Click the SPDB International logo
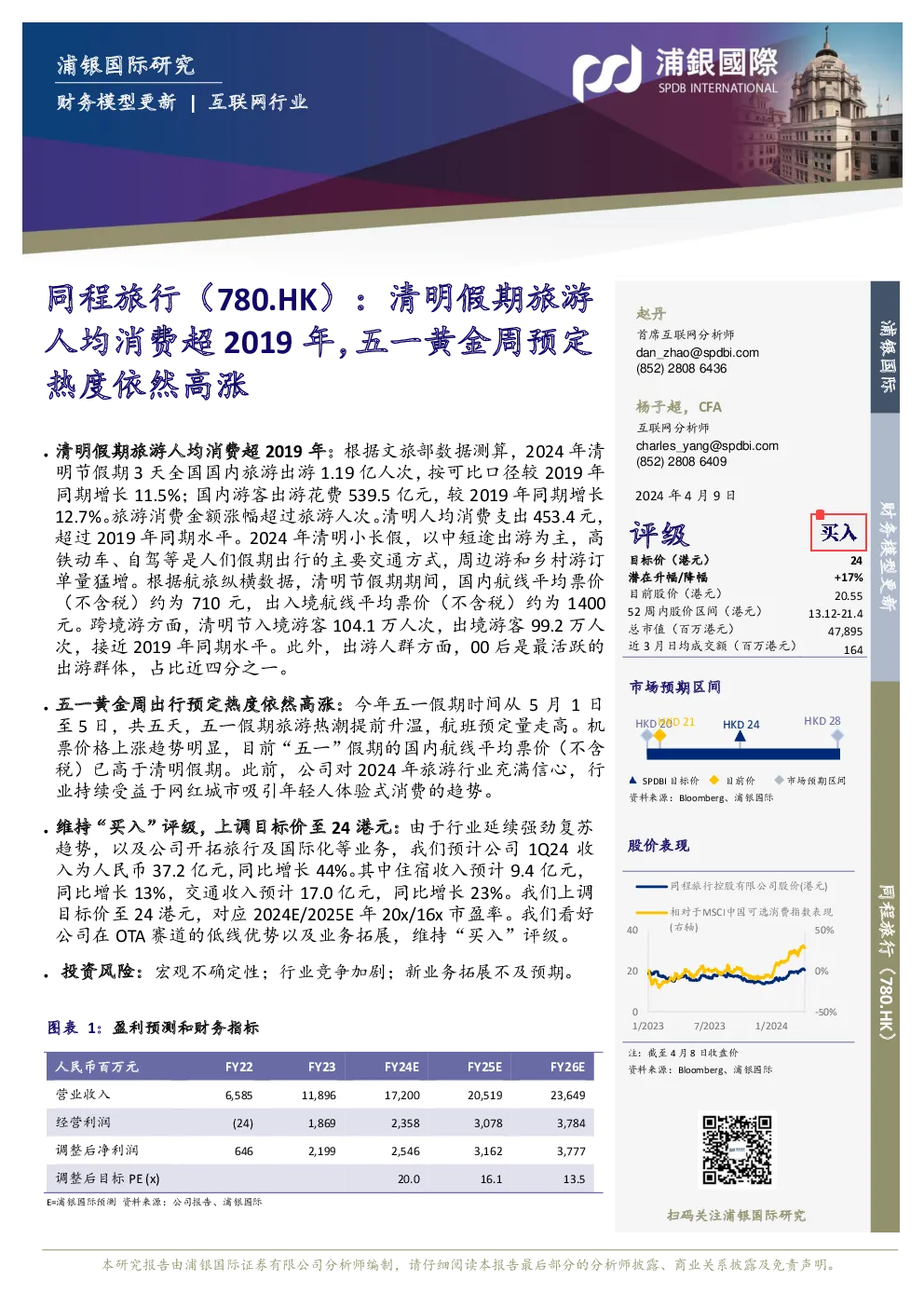924x1307 pixels. coord(675,72)
